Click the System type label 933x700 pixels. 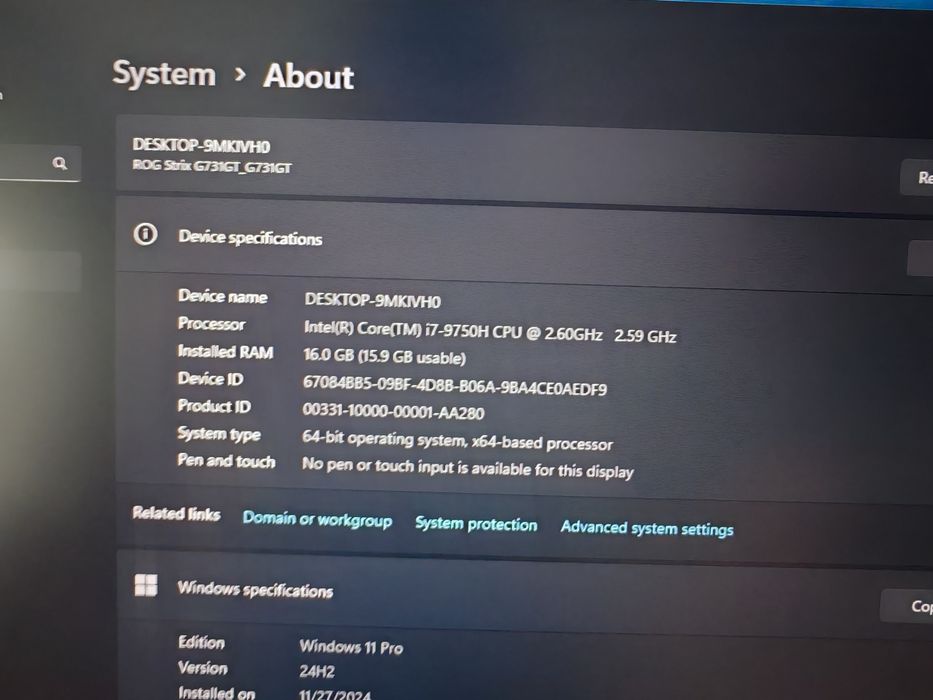coord(219,434)
